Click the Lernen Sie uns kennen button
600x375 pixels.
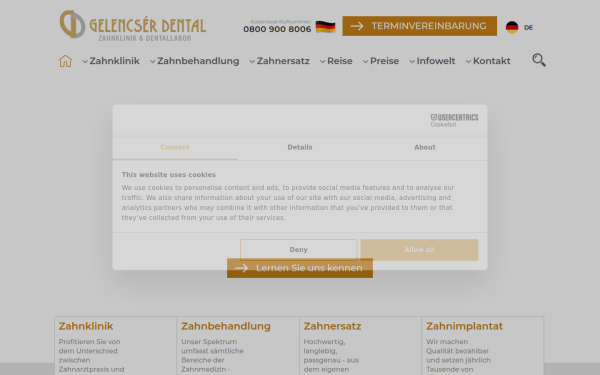pyautogui.click(x=300, y=268)
